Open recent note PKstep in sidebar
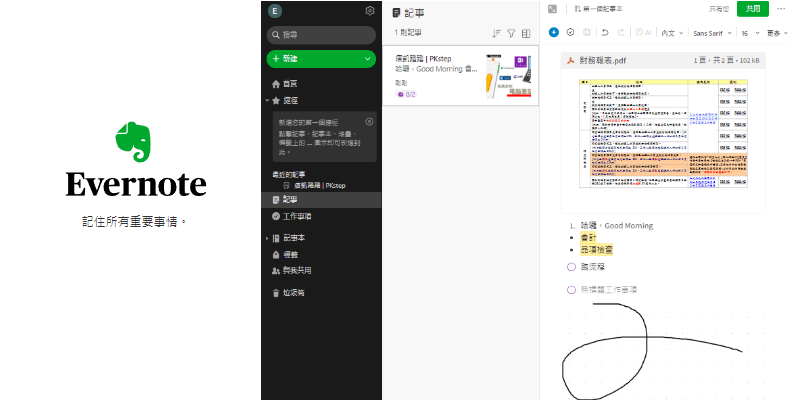The height and width of the screenshot is (400, 800). [x=315, y=185]
